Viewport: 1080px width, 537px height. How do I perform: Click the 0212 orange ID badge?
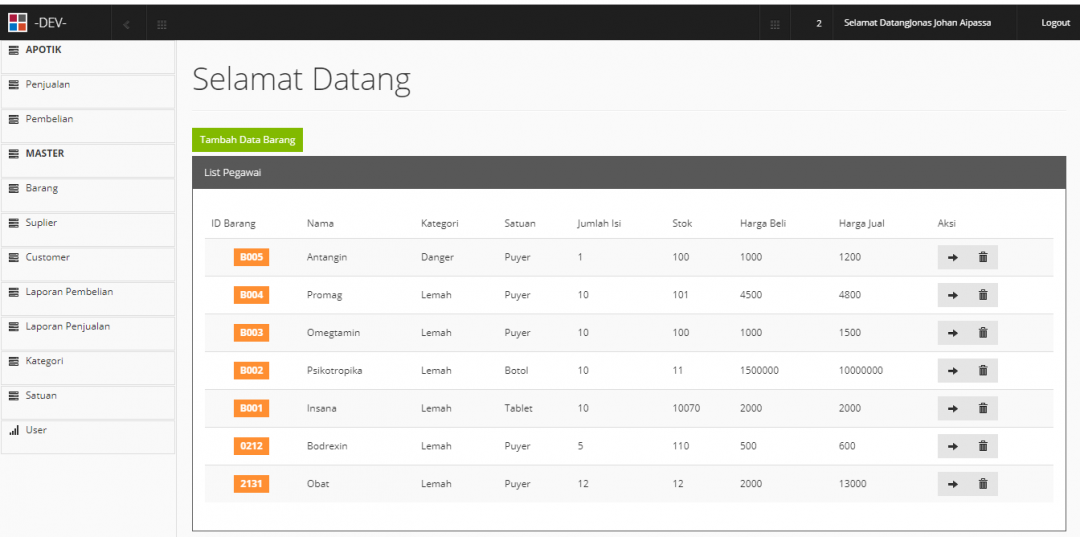(251, 446)
